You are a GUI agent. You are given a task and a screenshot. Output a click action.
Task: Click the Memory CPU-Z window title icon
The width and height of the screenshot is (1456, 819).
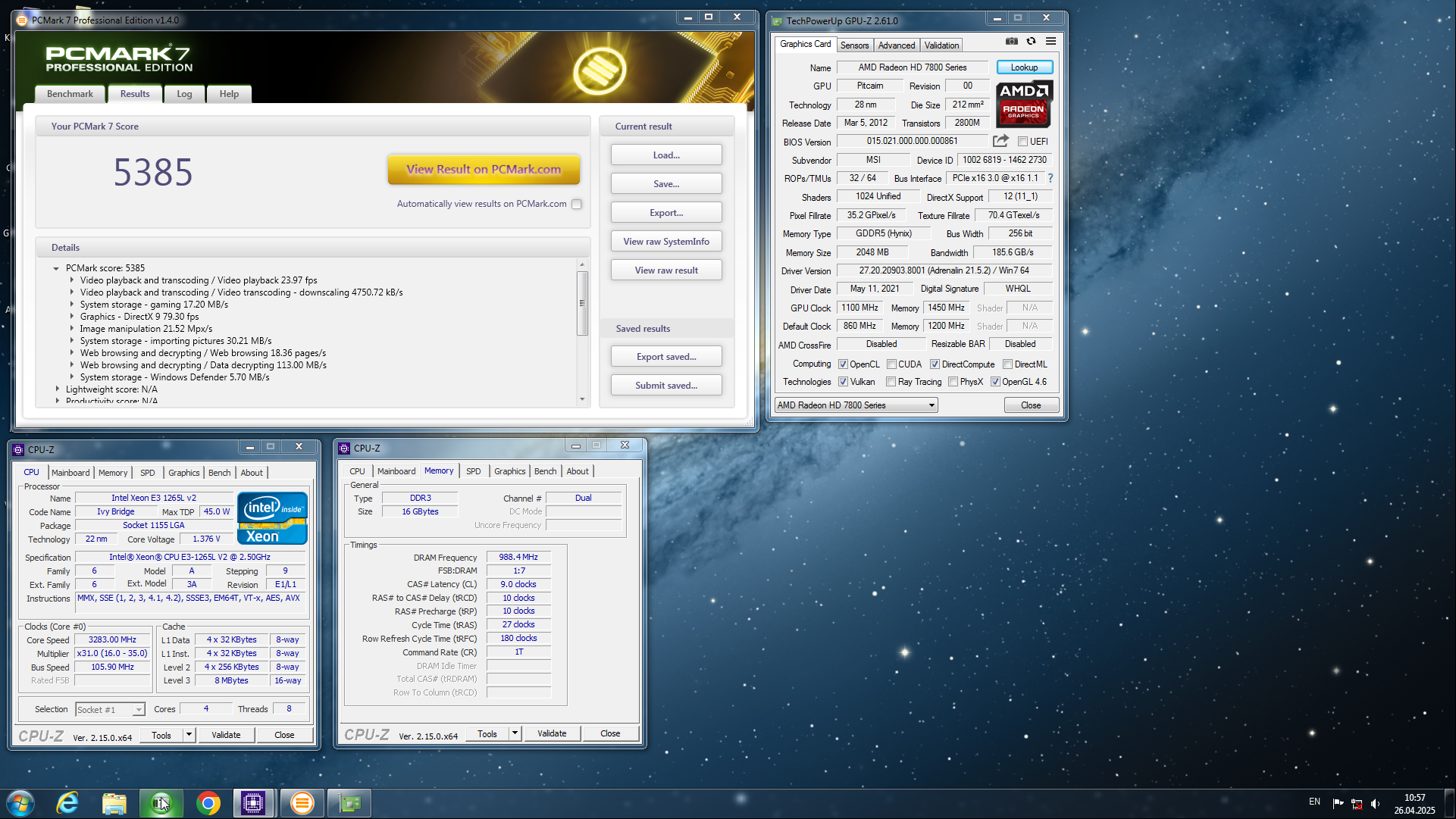(344, 448)
